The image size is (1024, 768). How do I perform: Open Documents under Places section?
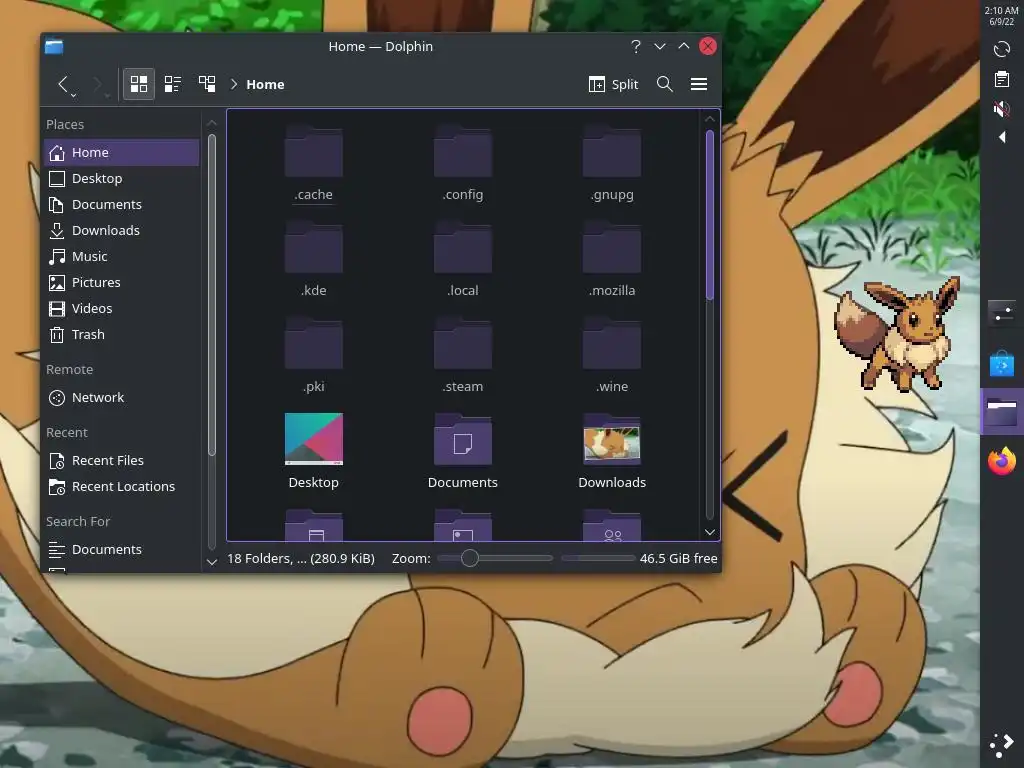point(121,204)
